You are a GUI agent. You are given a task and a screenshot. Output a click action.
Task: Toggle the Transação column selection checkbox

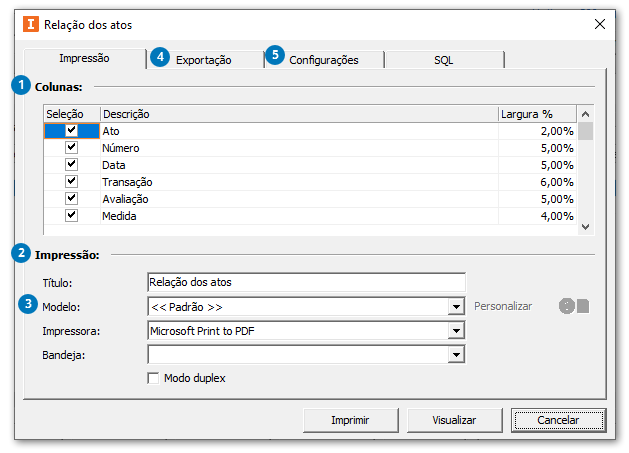71,182
